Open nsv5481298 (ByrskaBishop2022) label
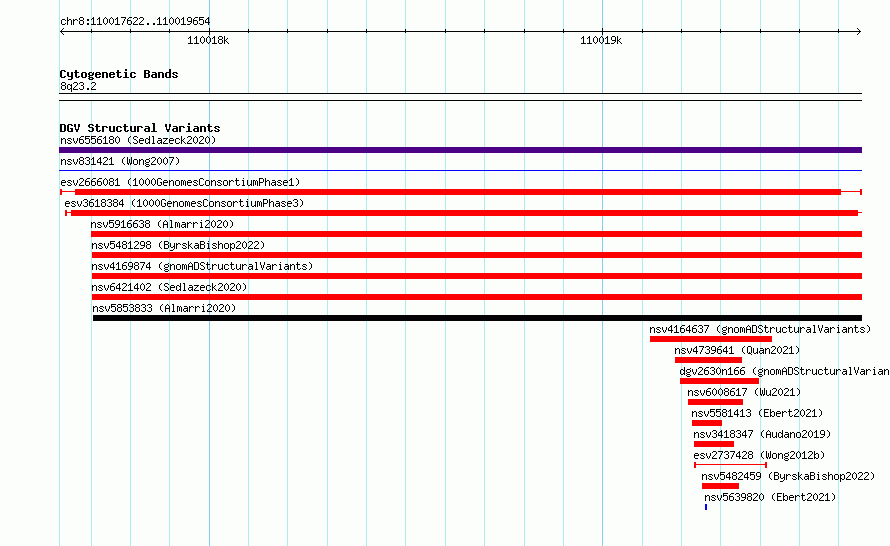Screen dimensions: 890x546 tap(178, 245)
